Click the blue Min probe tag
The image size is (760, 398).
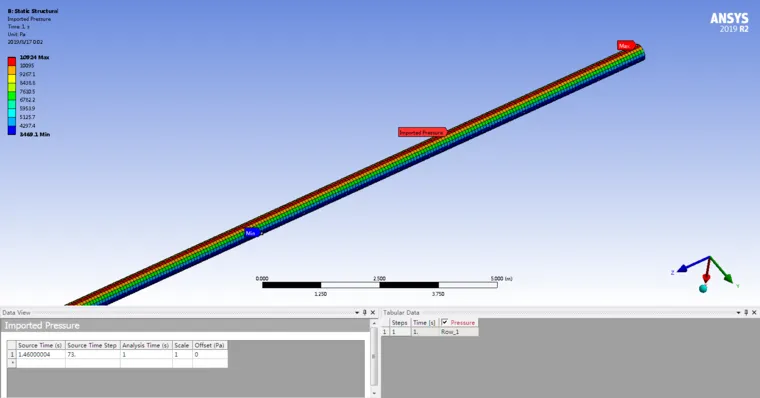pos(252,233)
